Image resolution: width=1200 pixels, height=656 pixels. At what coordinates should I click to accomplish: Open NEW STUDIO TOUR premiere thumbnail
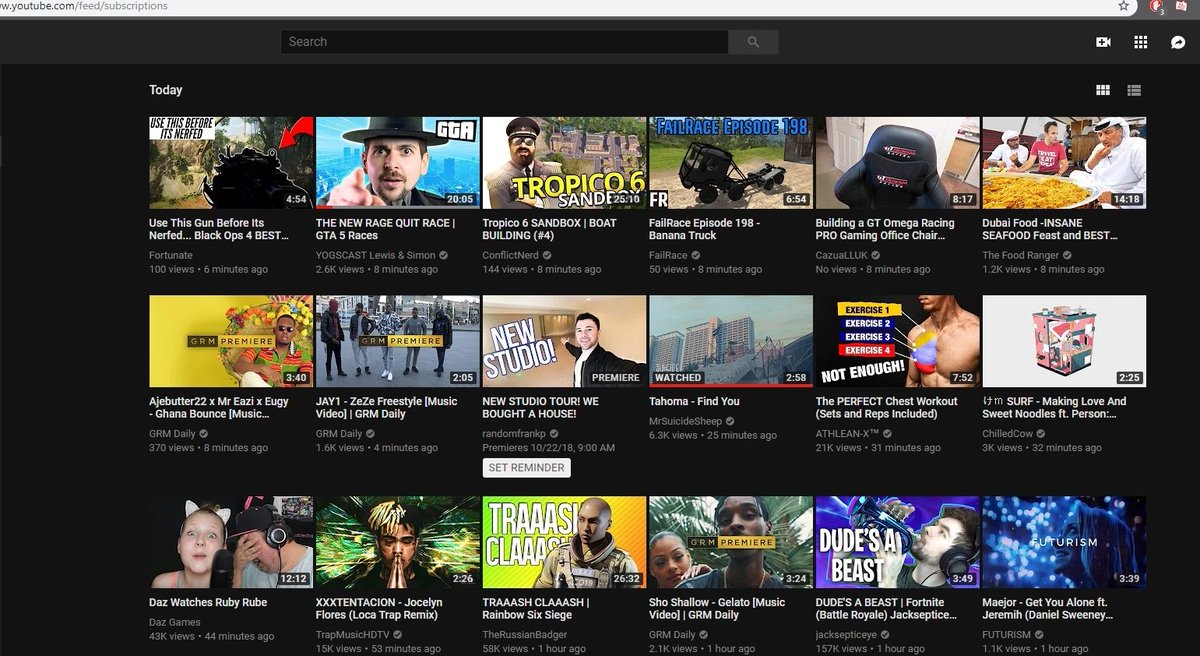point(564,341)
